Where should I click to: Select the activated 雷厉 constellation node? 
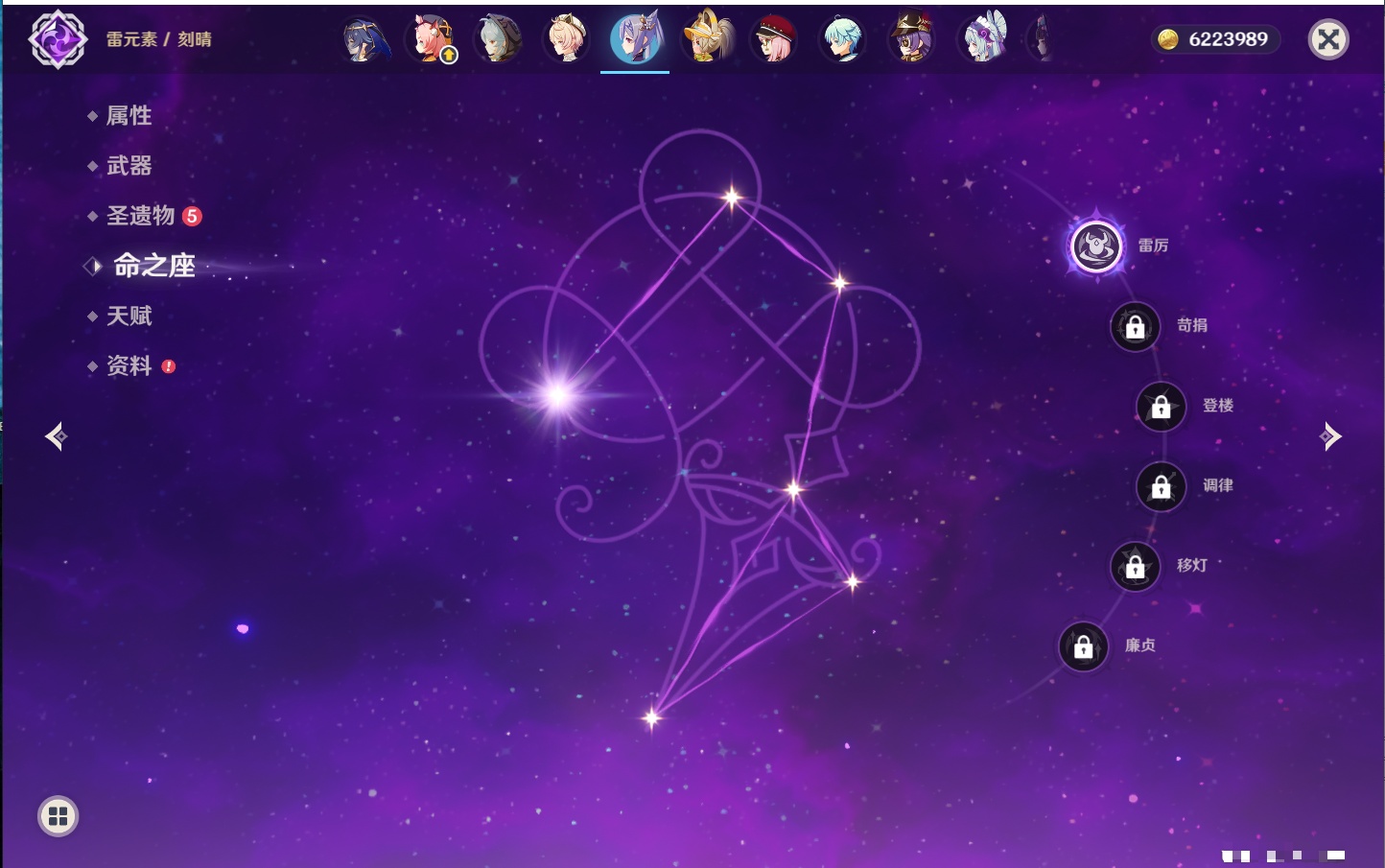click(1096, 246)
